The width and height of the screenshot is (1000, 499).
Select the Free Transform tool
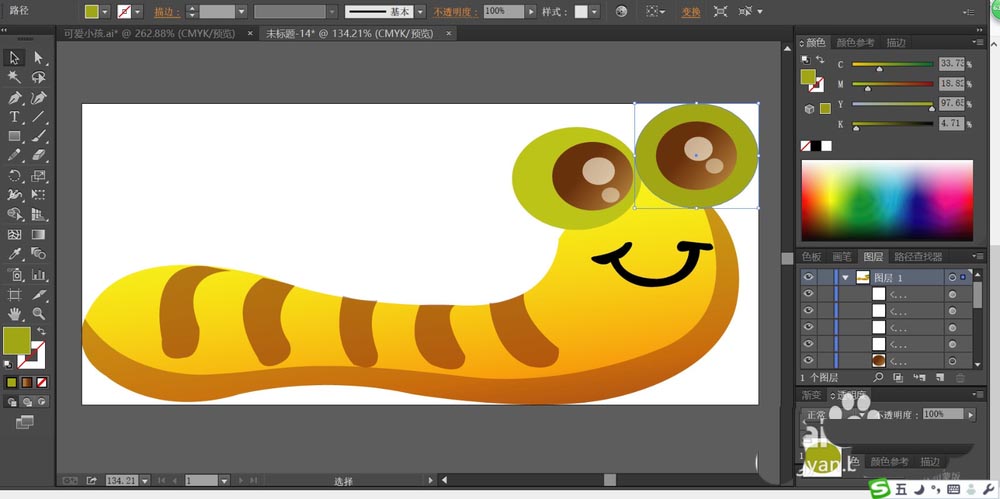[38, 195]
